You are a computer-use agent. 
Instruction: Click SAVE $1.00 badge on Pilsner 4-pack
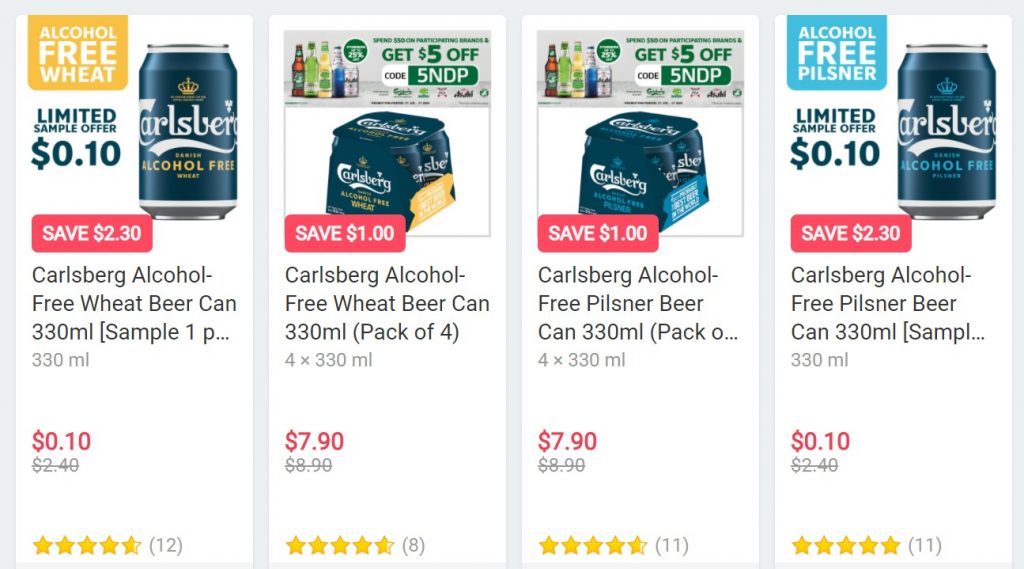(598, 234)
